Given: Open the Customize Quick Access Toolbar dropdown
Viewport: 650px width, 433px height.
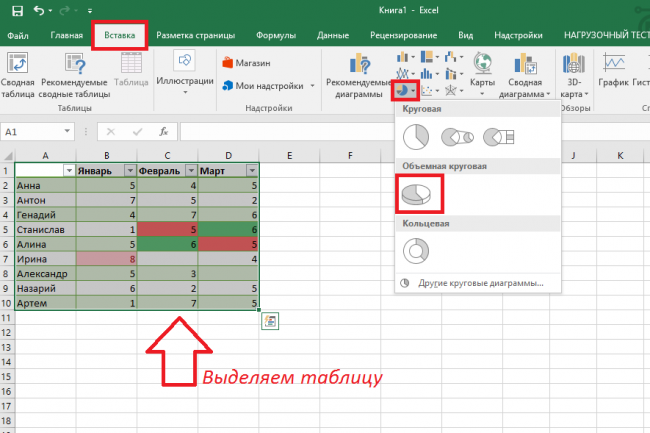Looking at the screenshot, I should 90,11.
